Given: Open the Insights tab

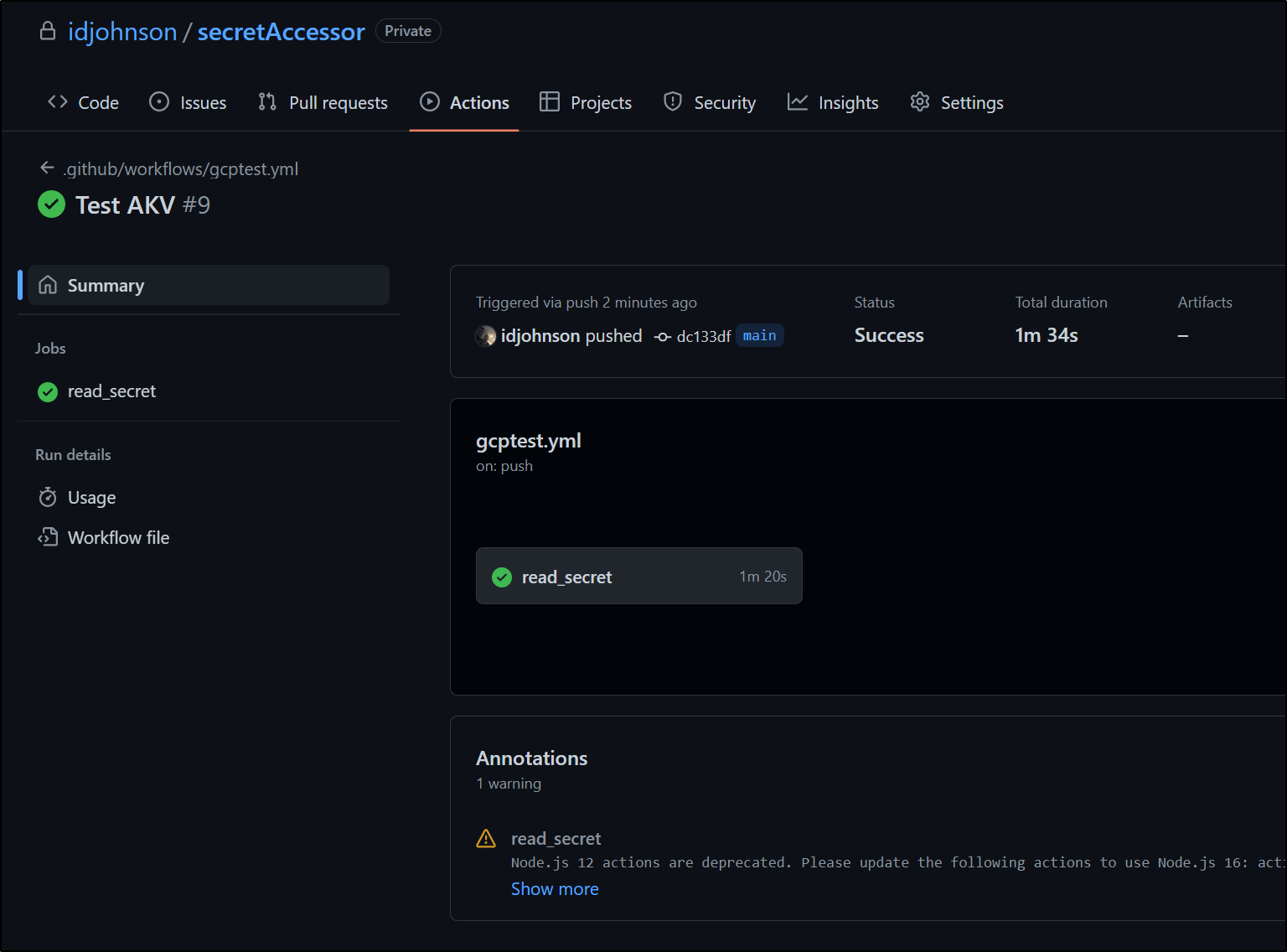Looking at the screenshot, I should click(833, 102).
